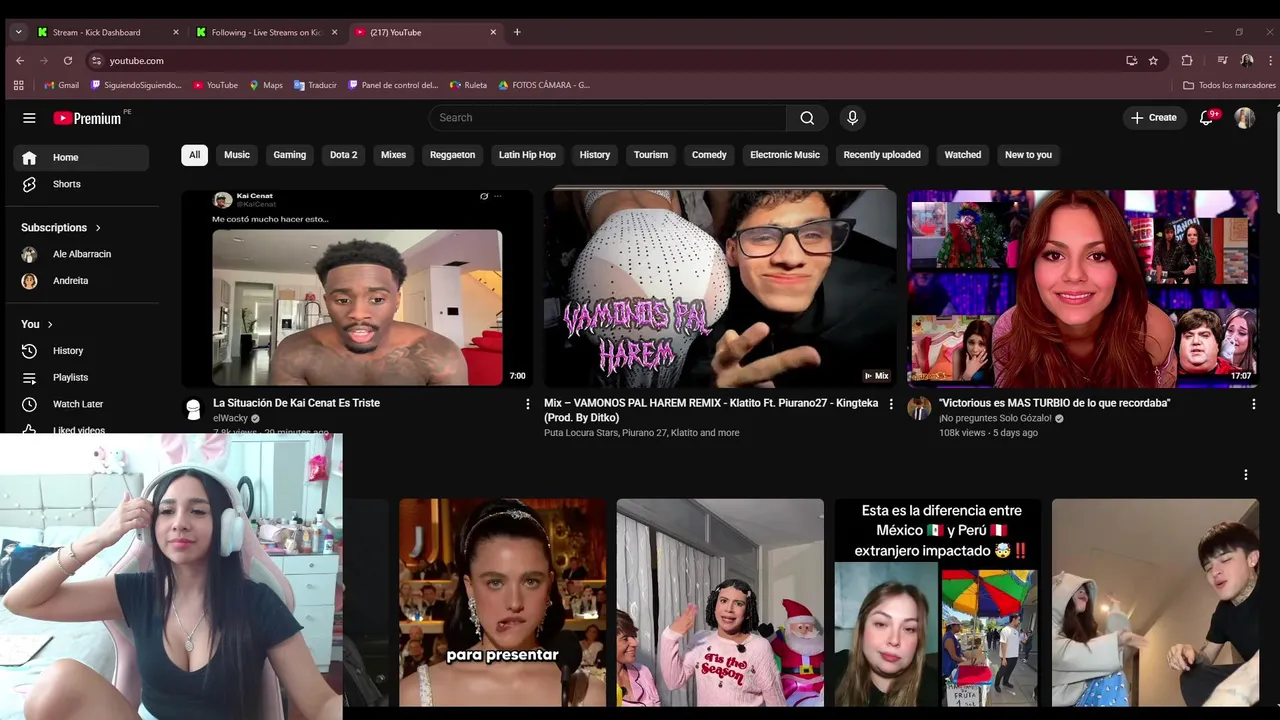Open the browser extensions puzzle icon
The image size is (1280, 720).
pyautogui.click(x=1187, y=60)
